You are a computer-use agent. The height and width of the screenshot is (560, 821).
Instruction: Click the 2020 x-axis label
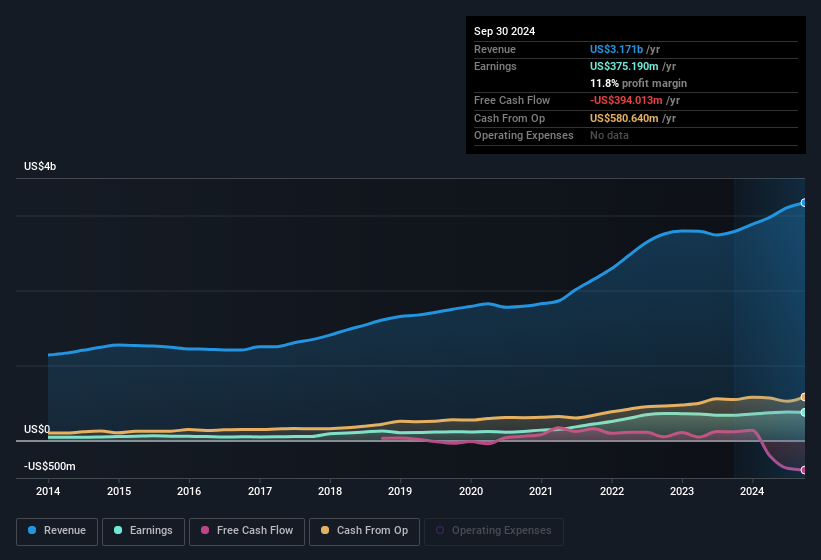(x=471, y=491)
